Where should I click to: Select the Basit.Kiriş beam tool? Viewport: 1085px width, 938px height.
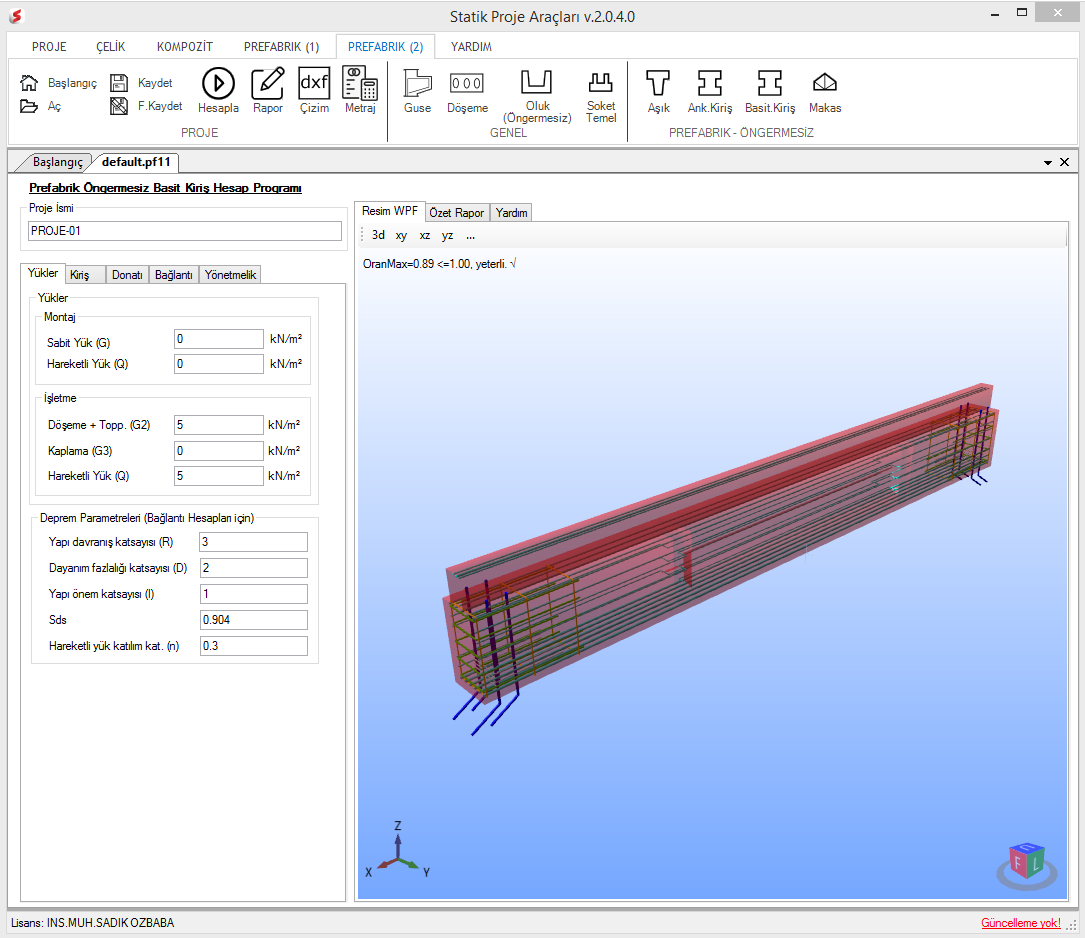click(769, 91)
